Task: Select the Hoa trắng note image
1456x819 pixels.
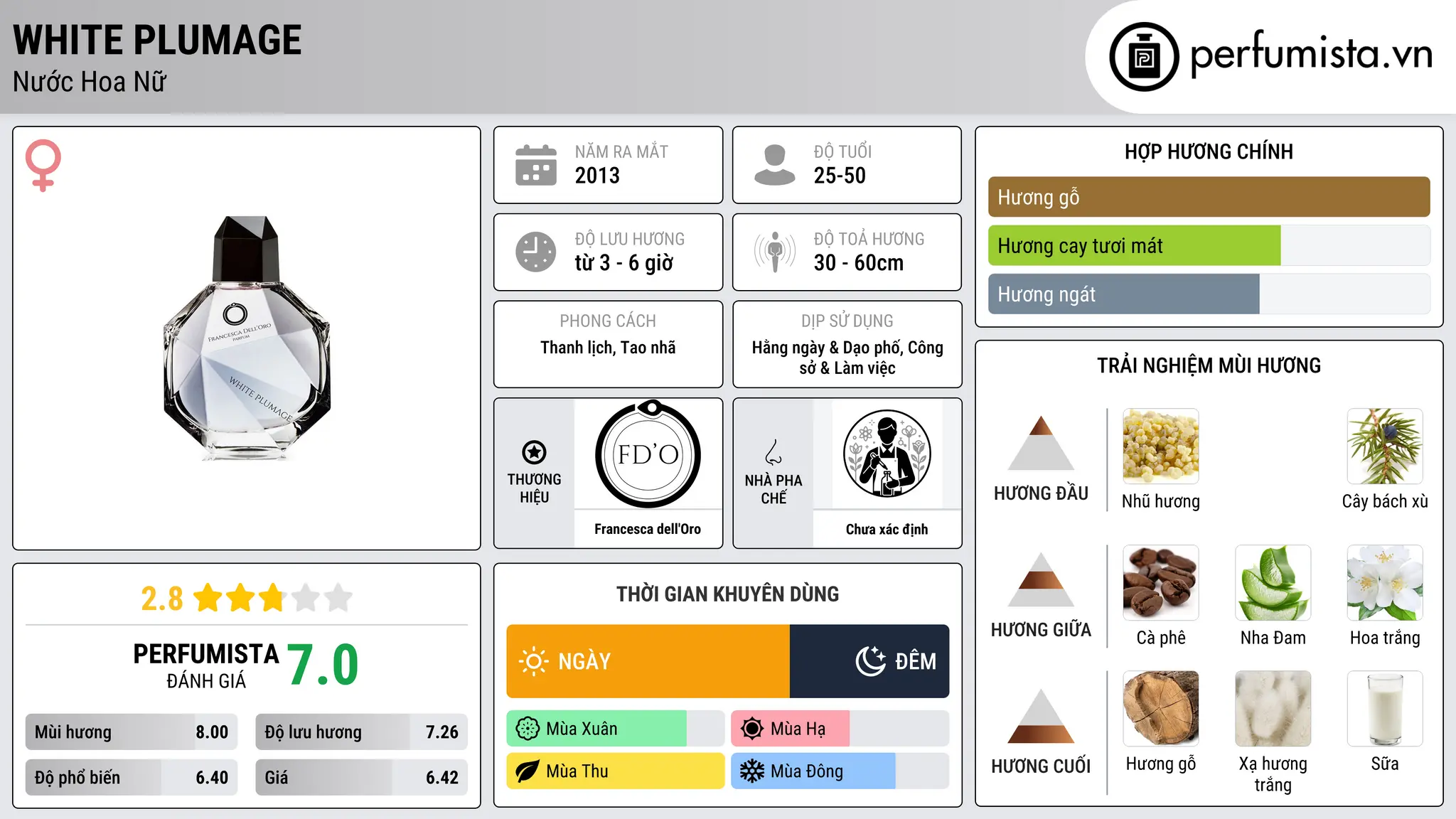Action: pyautogui.click(x=1385, y=583)
